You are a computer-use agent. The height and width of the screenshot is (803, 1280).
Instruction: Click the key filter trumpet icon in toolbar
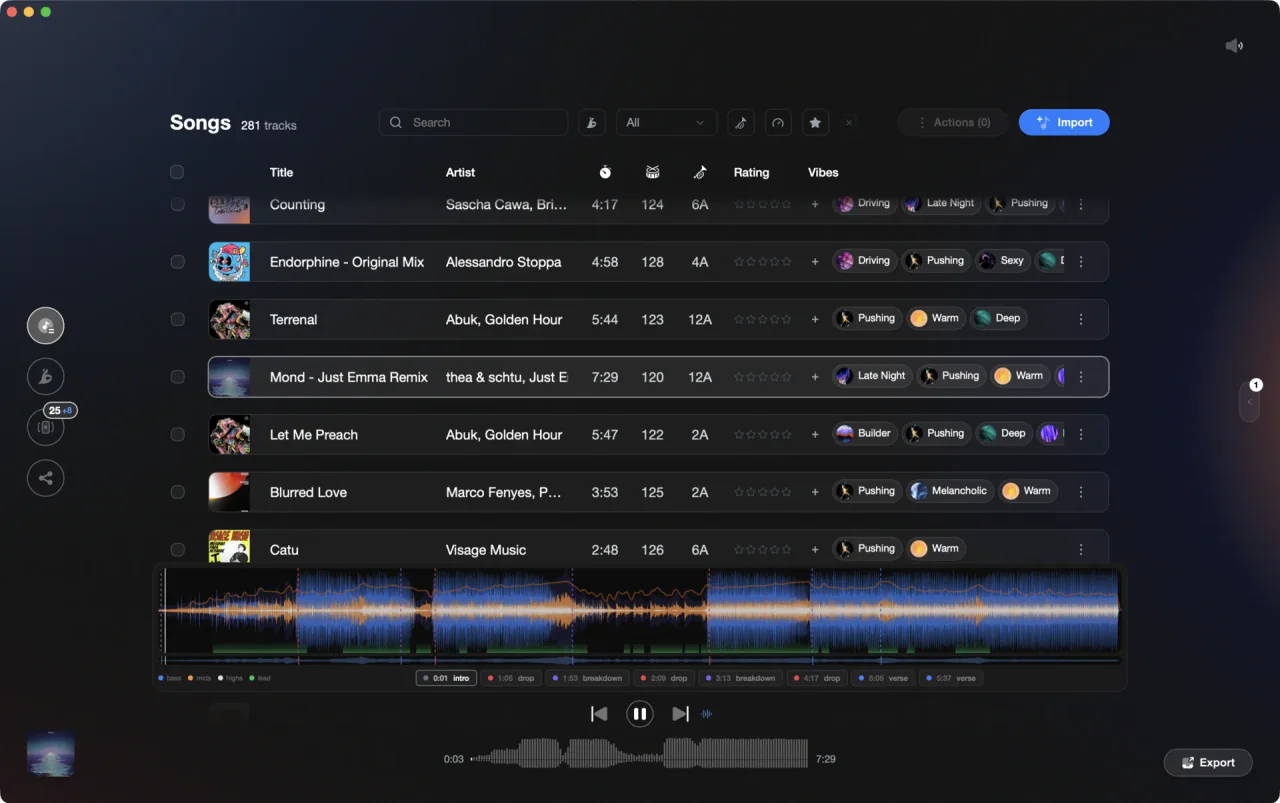(x=741, y=123)
